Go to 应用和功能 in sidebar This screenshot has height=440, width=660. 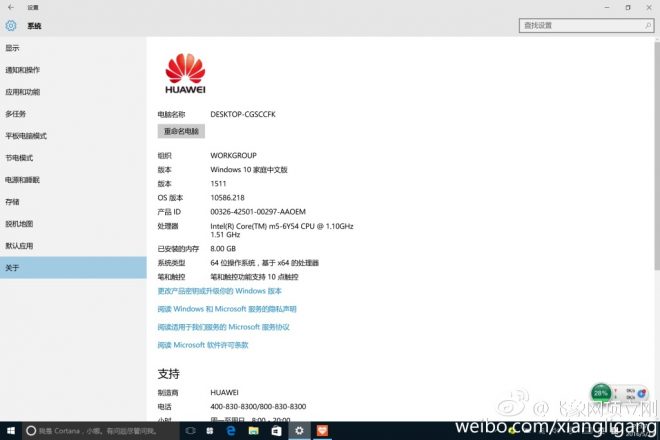23,92
